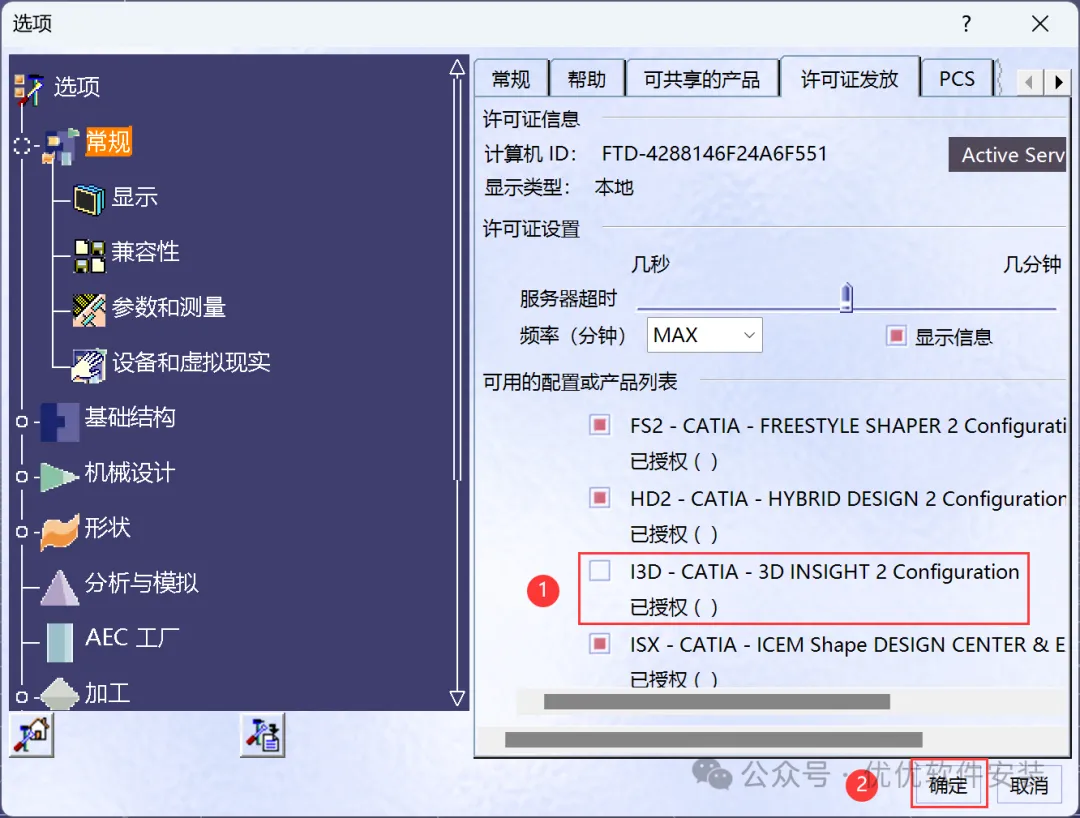Expand the 形状 tree node
This screenshot has height=818, width=1080.
point(22,532)
